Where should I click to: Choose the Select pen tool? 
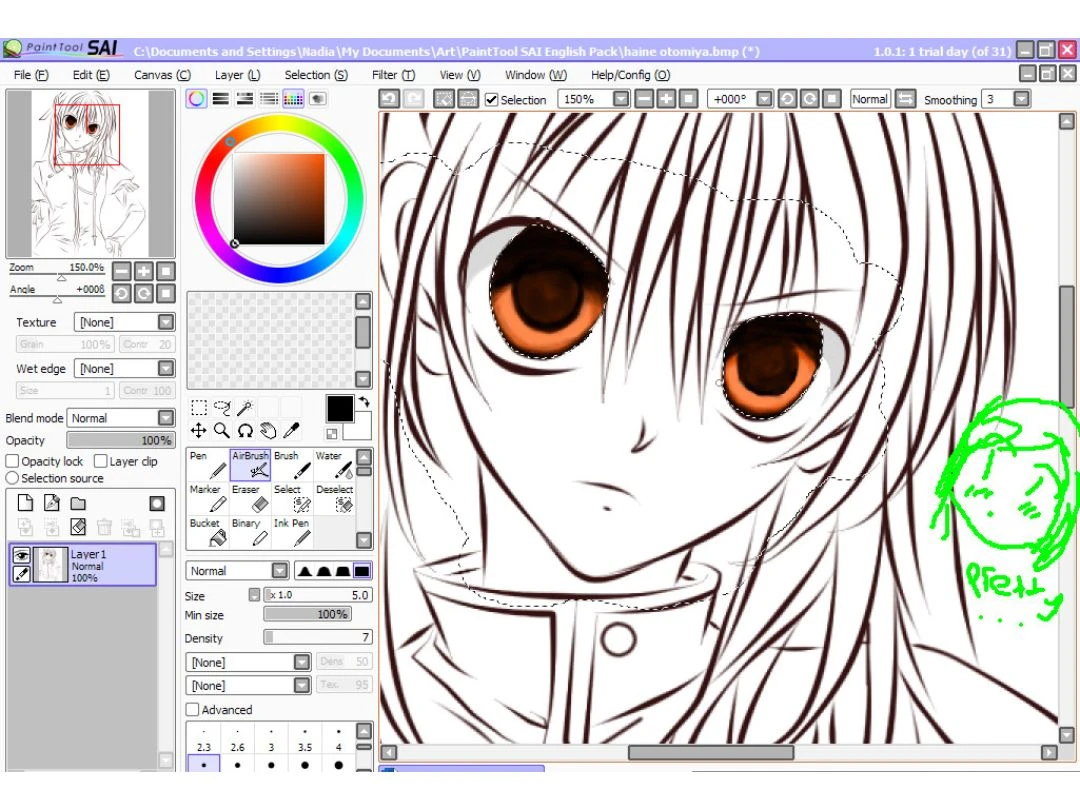tap(292, 499)
